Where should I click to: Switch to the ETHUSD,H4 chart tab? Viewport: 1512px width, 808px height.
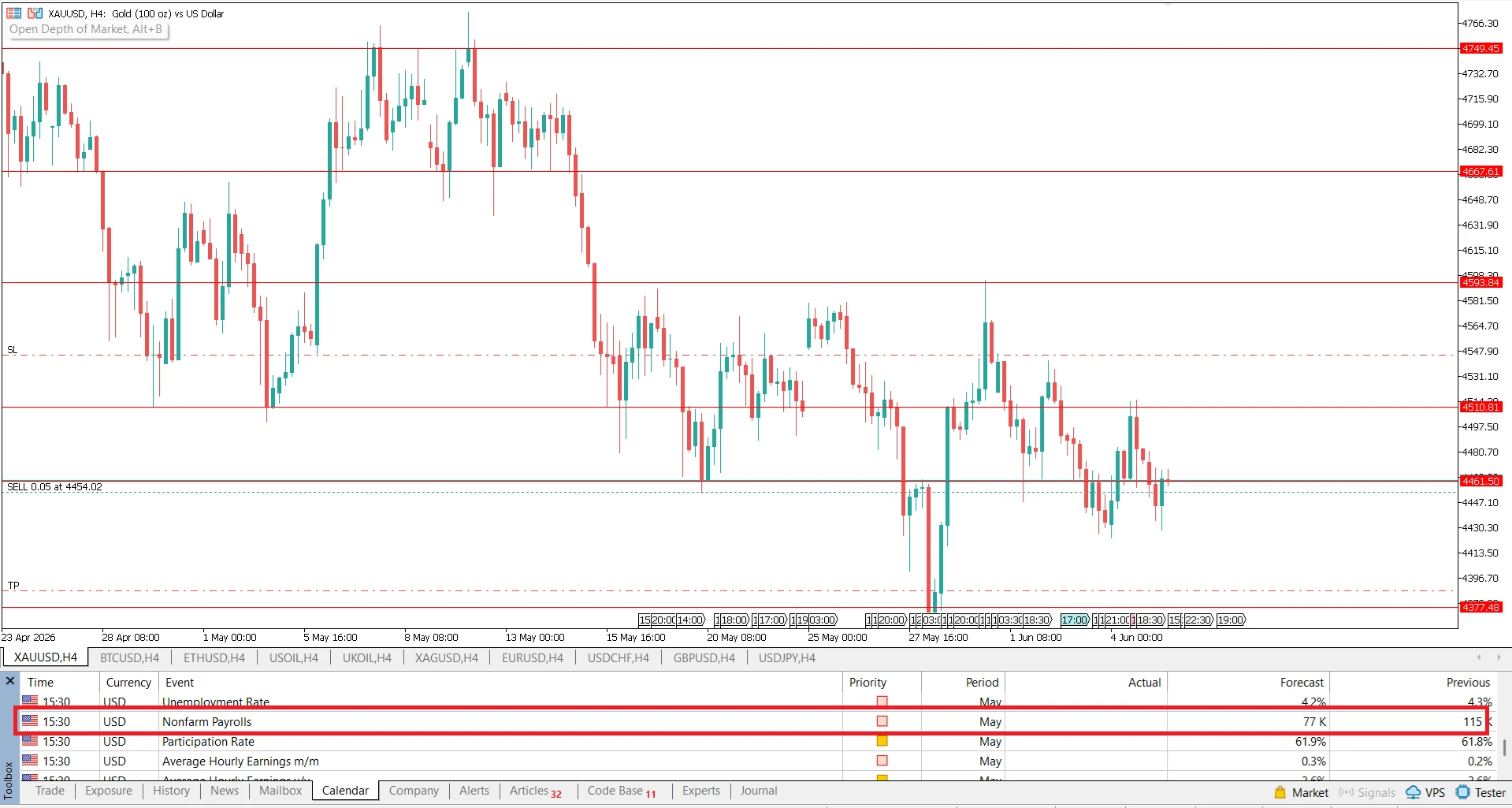coord(214,657)
